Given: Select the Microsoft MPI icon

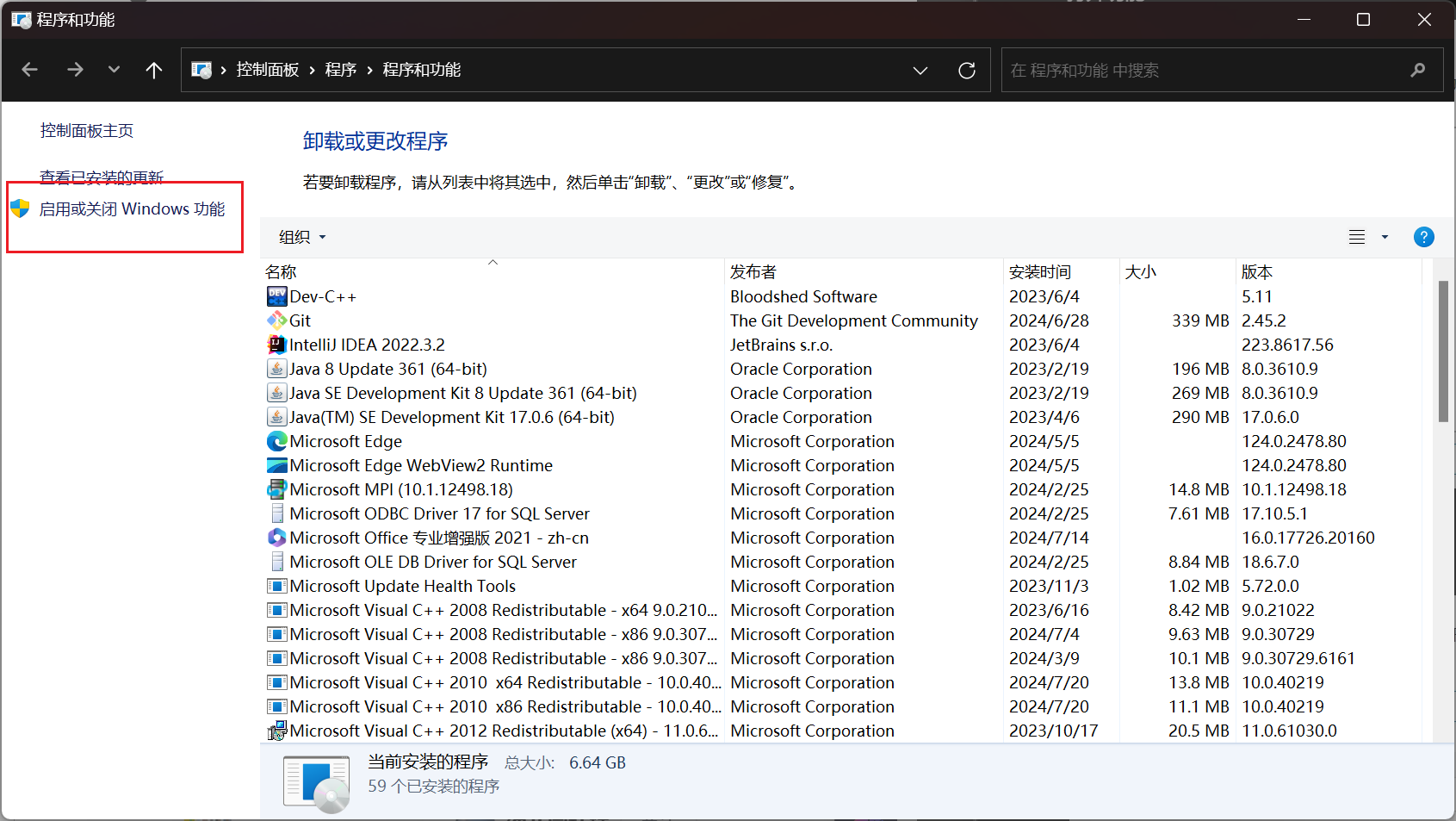Looking at the screenshot, I should [x=276, y=489].
